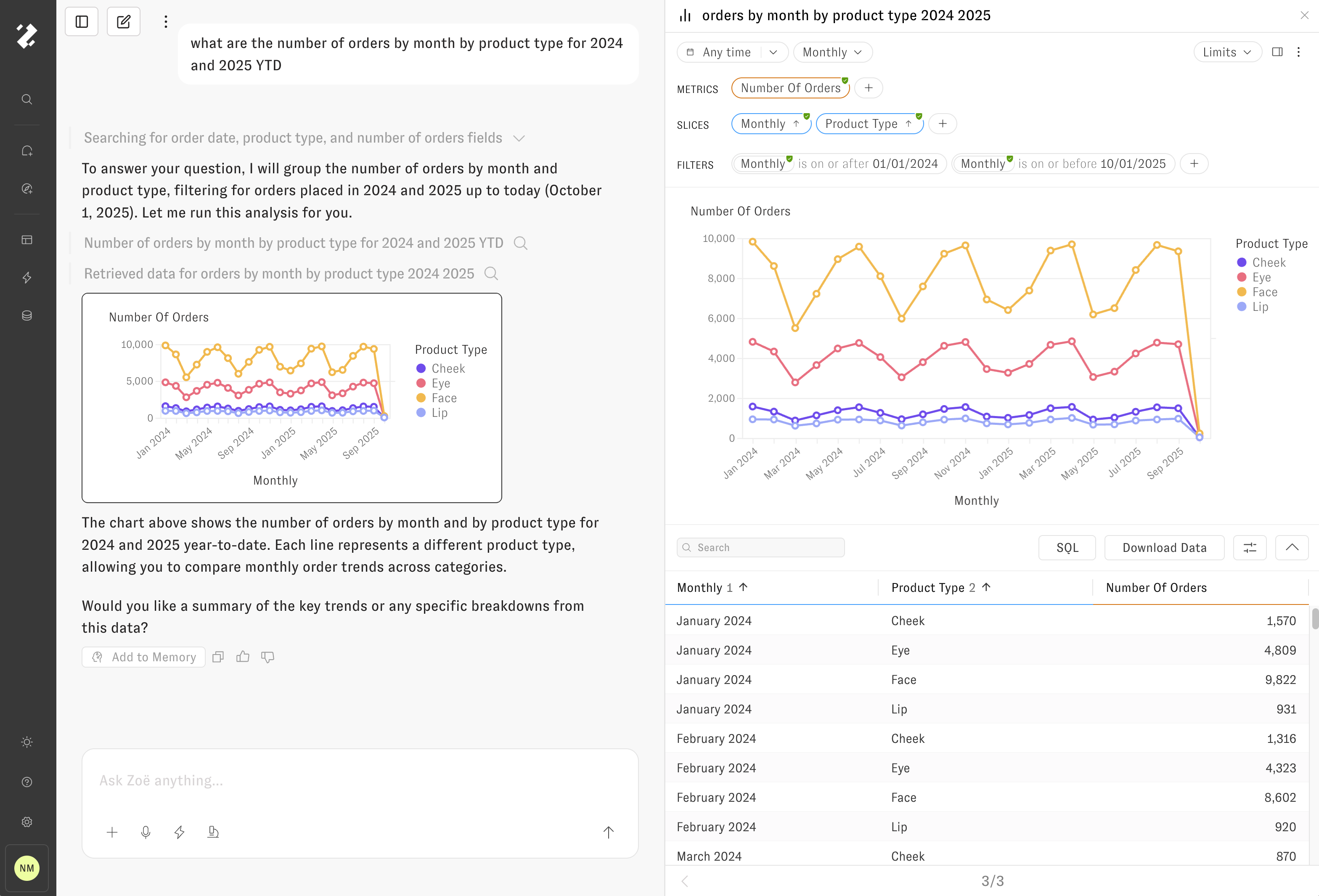Click the microphone icon in chat input
1319x896 pixels.
tap(146, 832)
